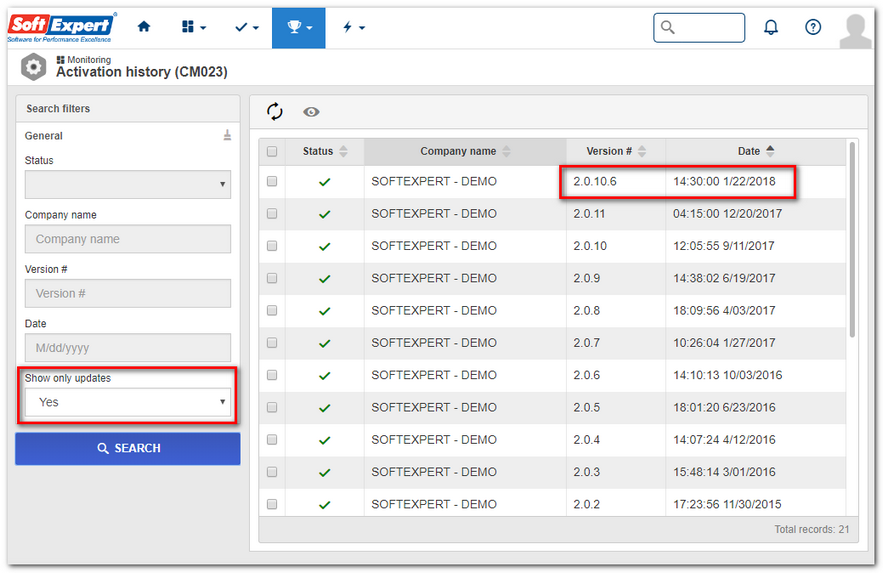The width and height of the screenshot is (883, 573).
Task: Open the user profile avatar
Action: 855,31
